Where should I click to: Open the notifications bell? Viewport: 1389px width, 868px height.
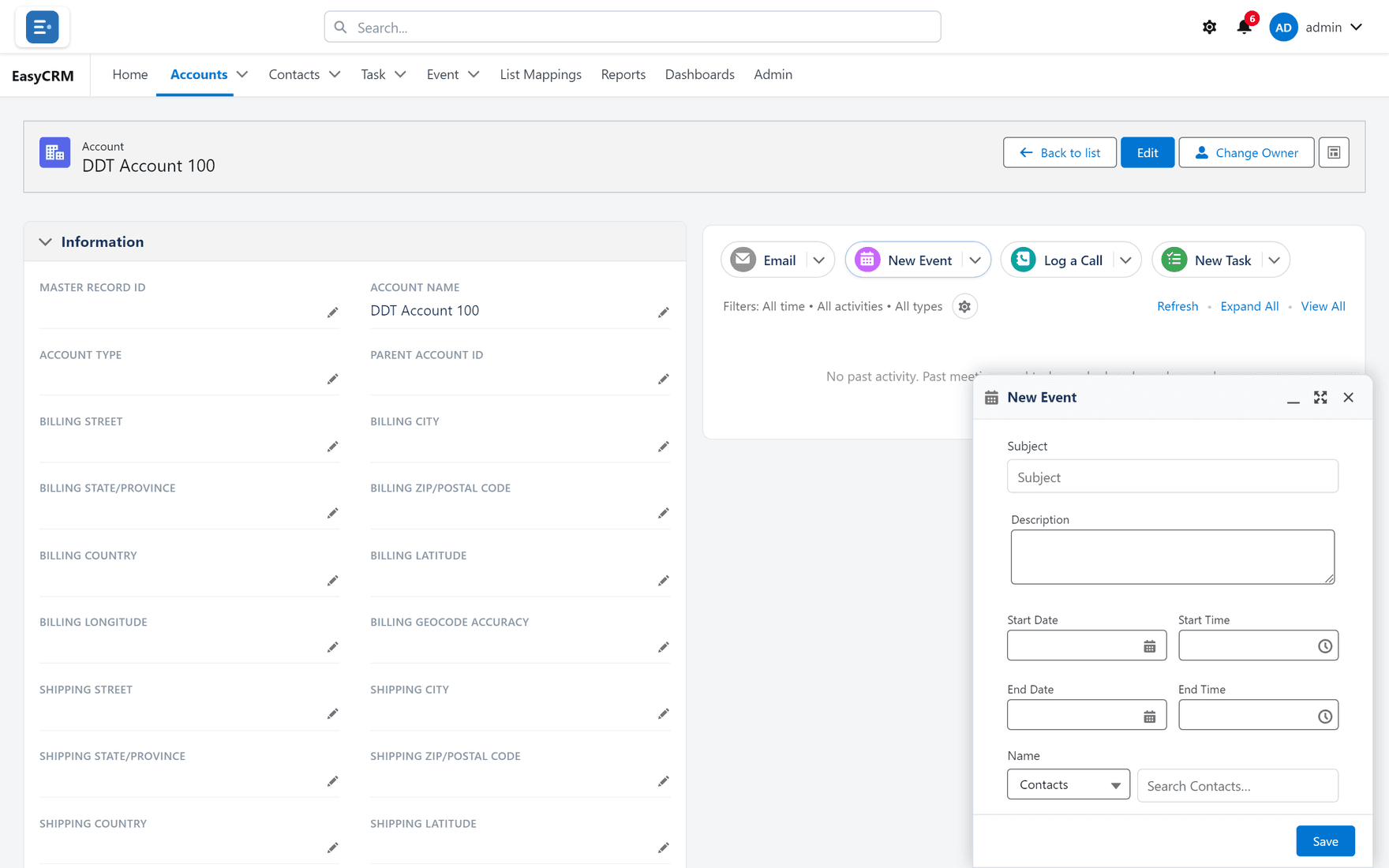coord(1245,27)
